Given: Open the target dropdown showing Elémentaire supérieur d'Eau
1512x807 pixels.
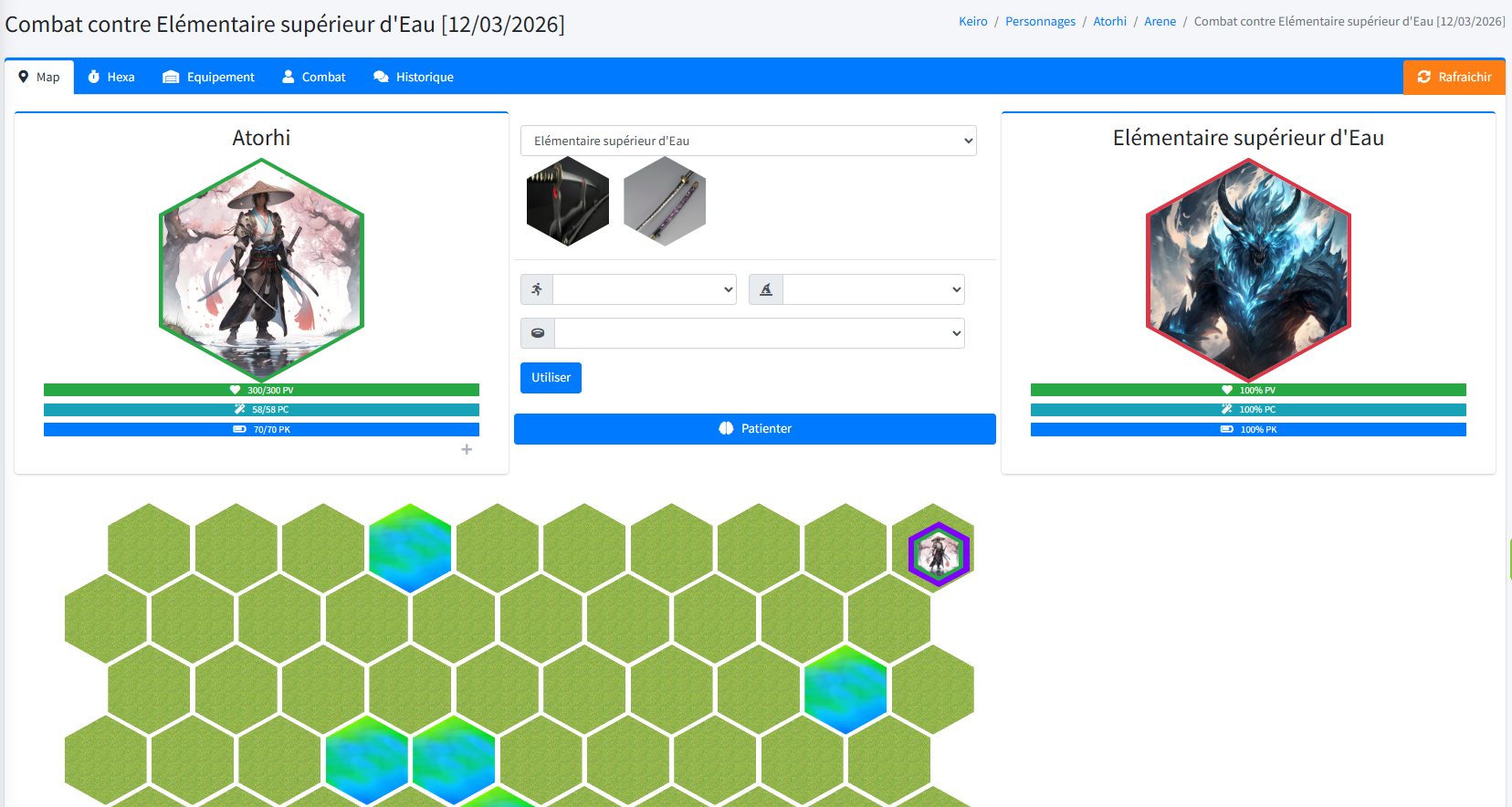Looking at the screenshot, I should [x=748, y=141].
